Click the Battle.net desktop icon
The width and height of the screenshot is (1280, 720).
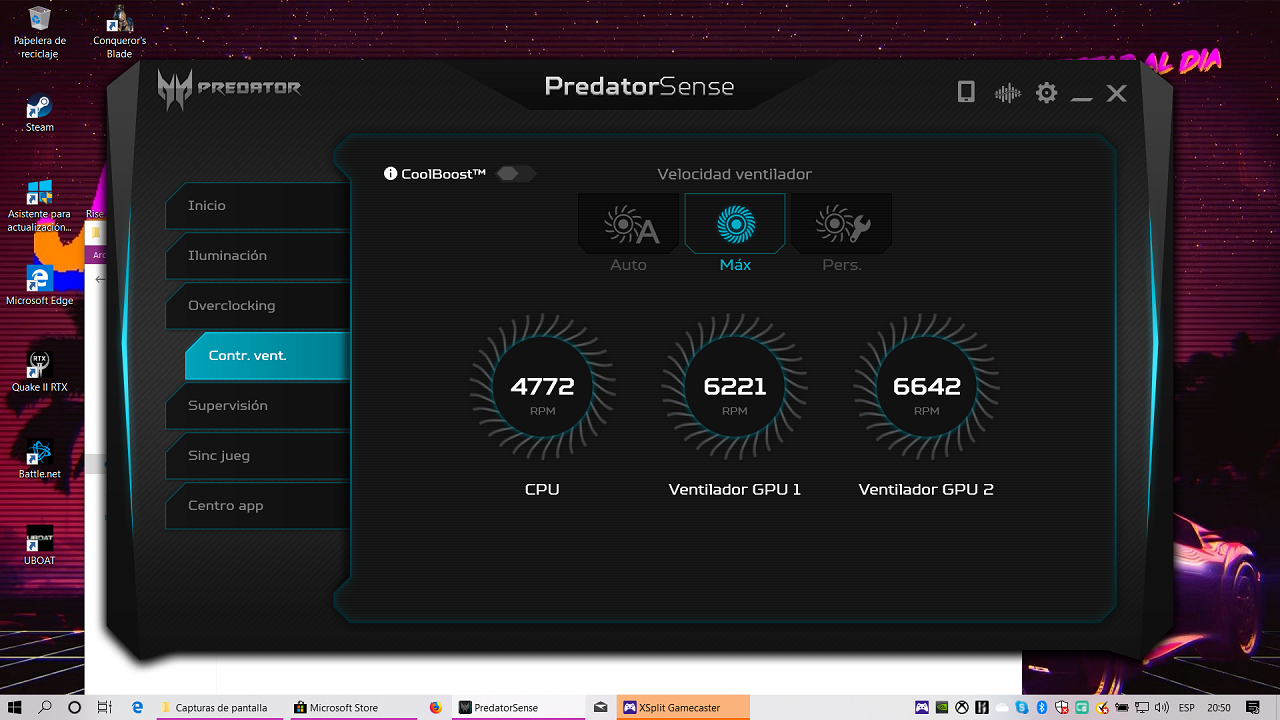(40, 459)
